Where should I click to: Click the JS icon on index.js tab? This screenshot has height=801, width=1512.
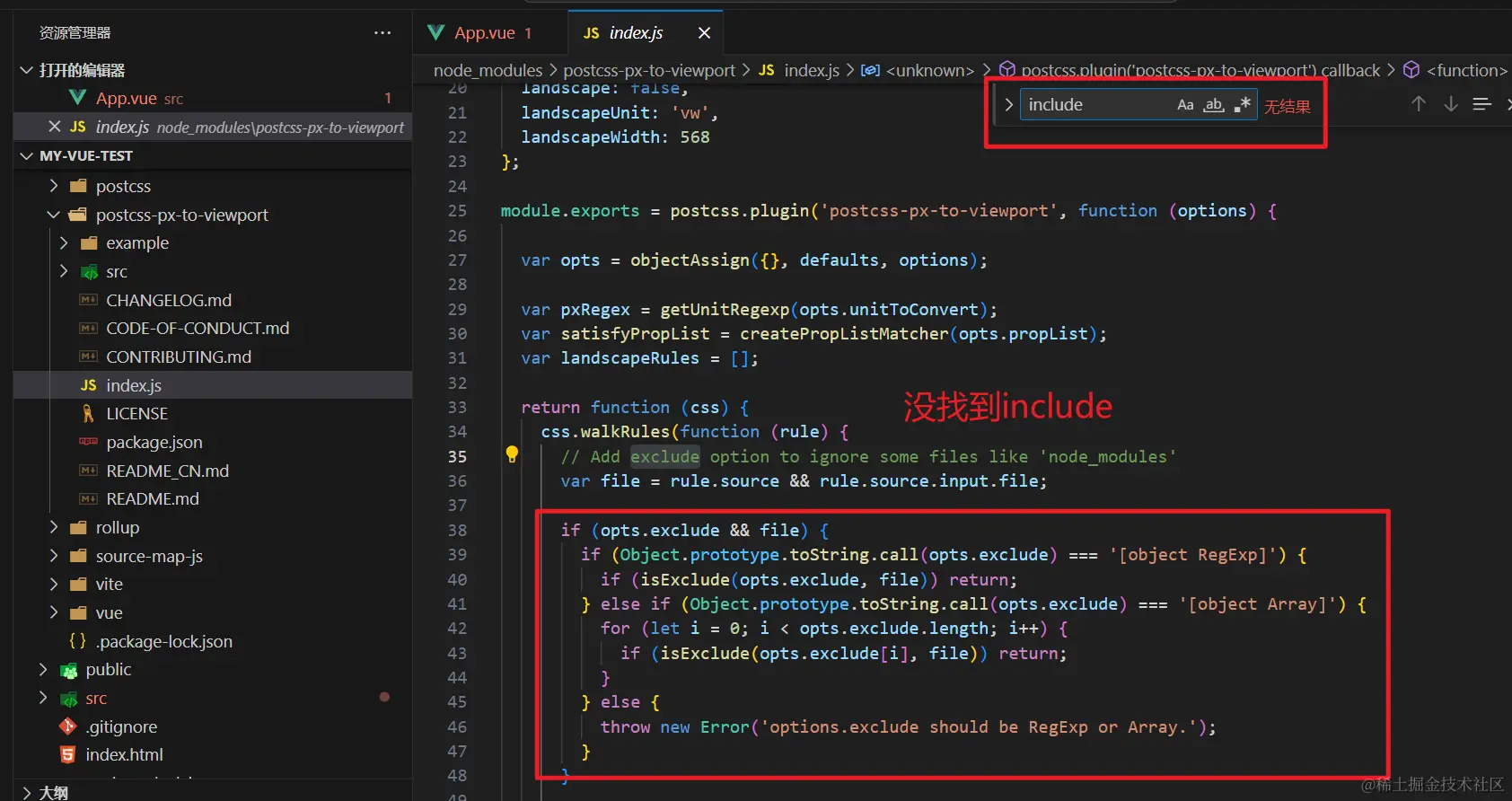591,33
